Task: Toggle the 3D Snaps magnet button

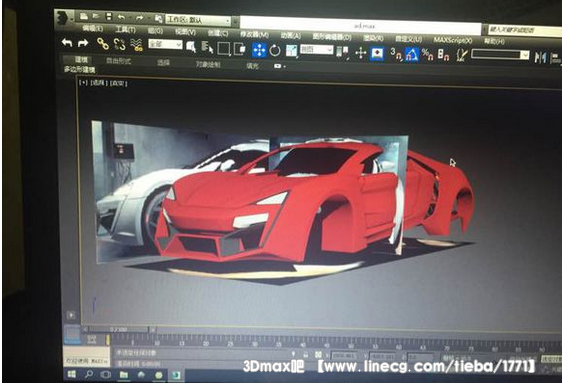Action: pos(396,54)
